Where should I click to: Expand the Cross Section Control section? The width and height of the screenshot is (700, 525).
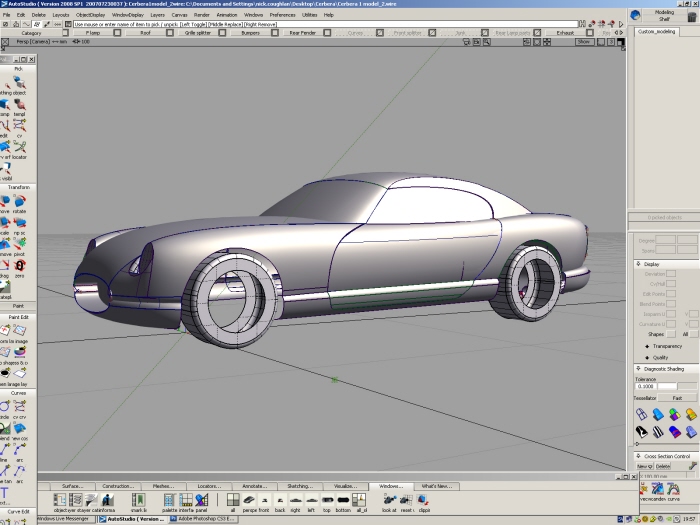(637, 456)
